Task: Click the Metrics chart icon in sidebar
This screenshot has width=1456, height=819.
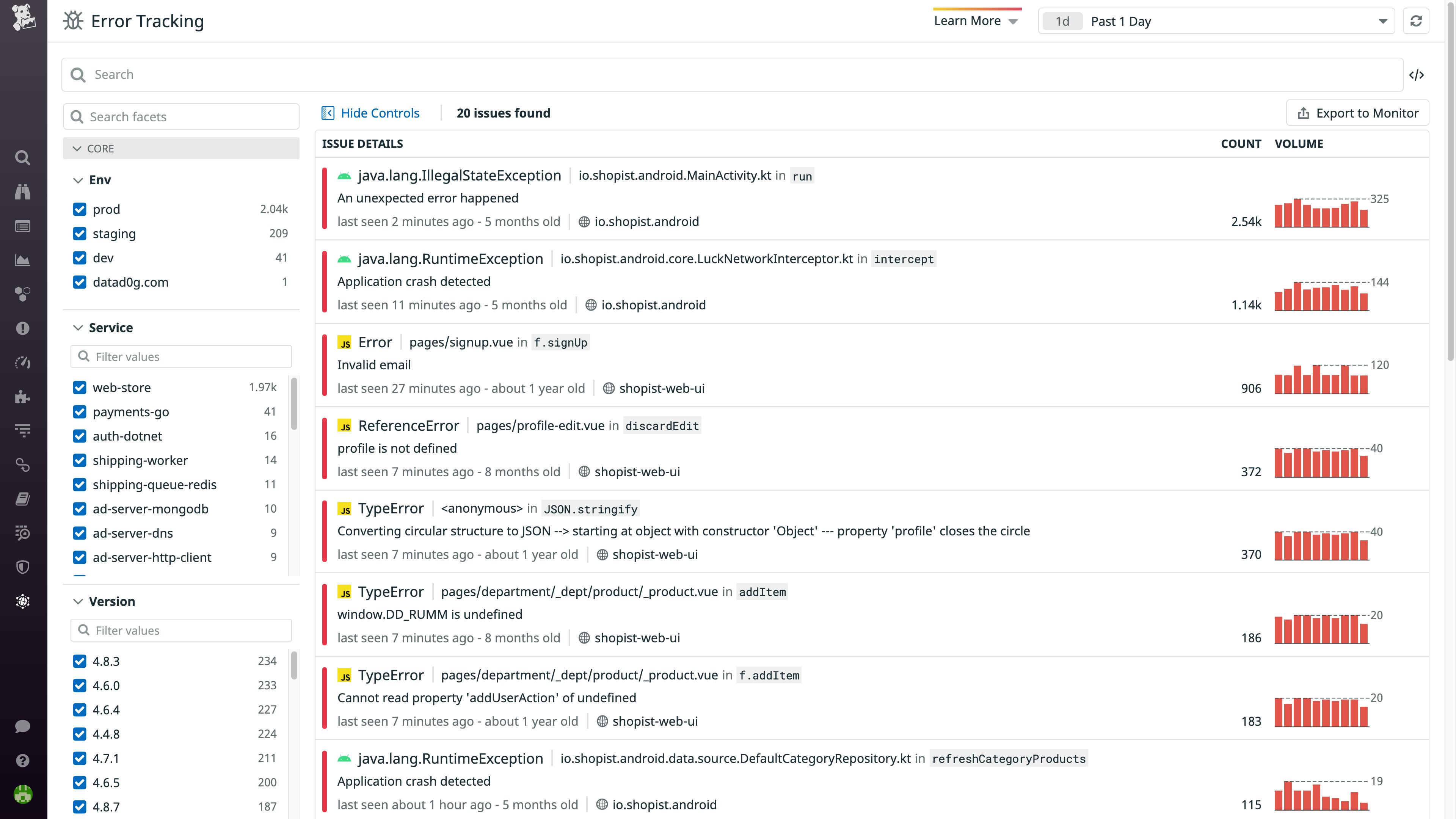Action: click(23, 260)
